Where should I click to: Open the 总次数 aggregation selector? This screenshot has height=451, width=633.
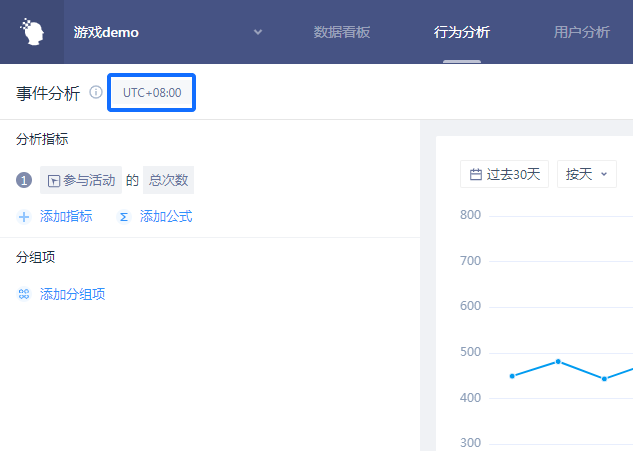[x=168, y=181]
